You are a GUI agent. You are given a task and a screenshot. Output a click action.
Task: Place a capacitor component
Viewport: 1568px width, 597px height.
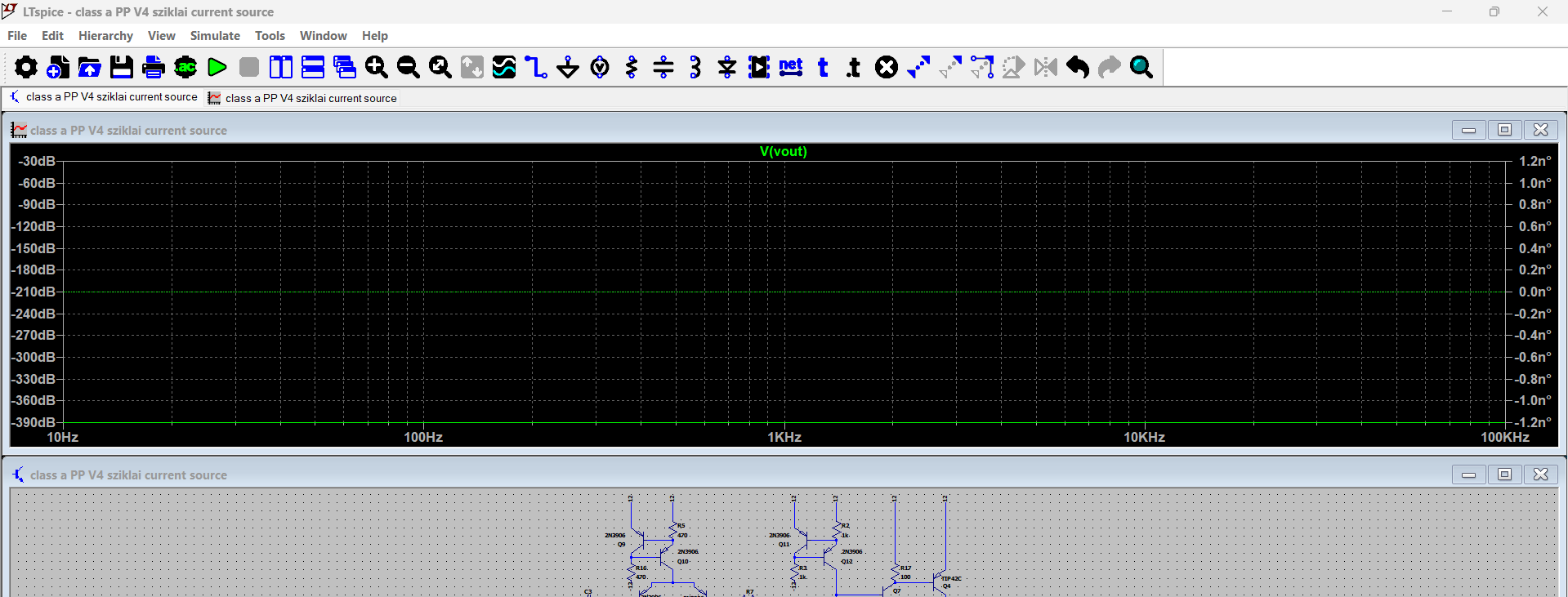point(663,67)
